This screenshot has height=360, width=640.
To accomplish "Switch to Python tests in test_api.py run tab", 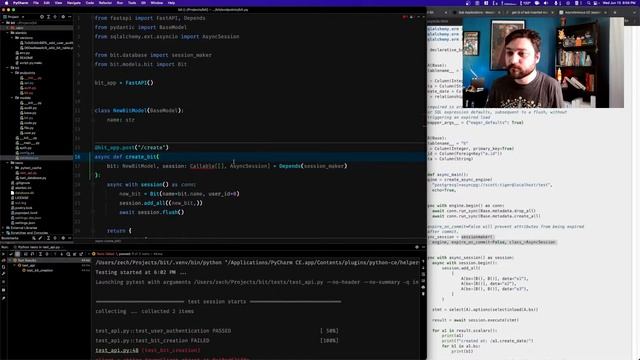I will [x=38, y=247].
